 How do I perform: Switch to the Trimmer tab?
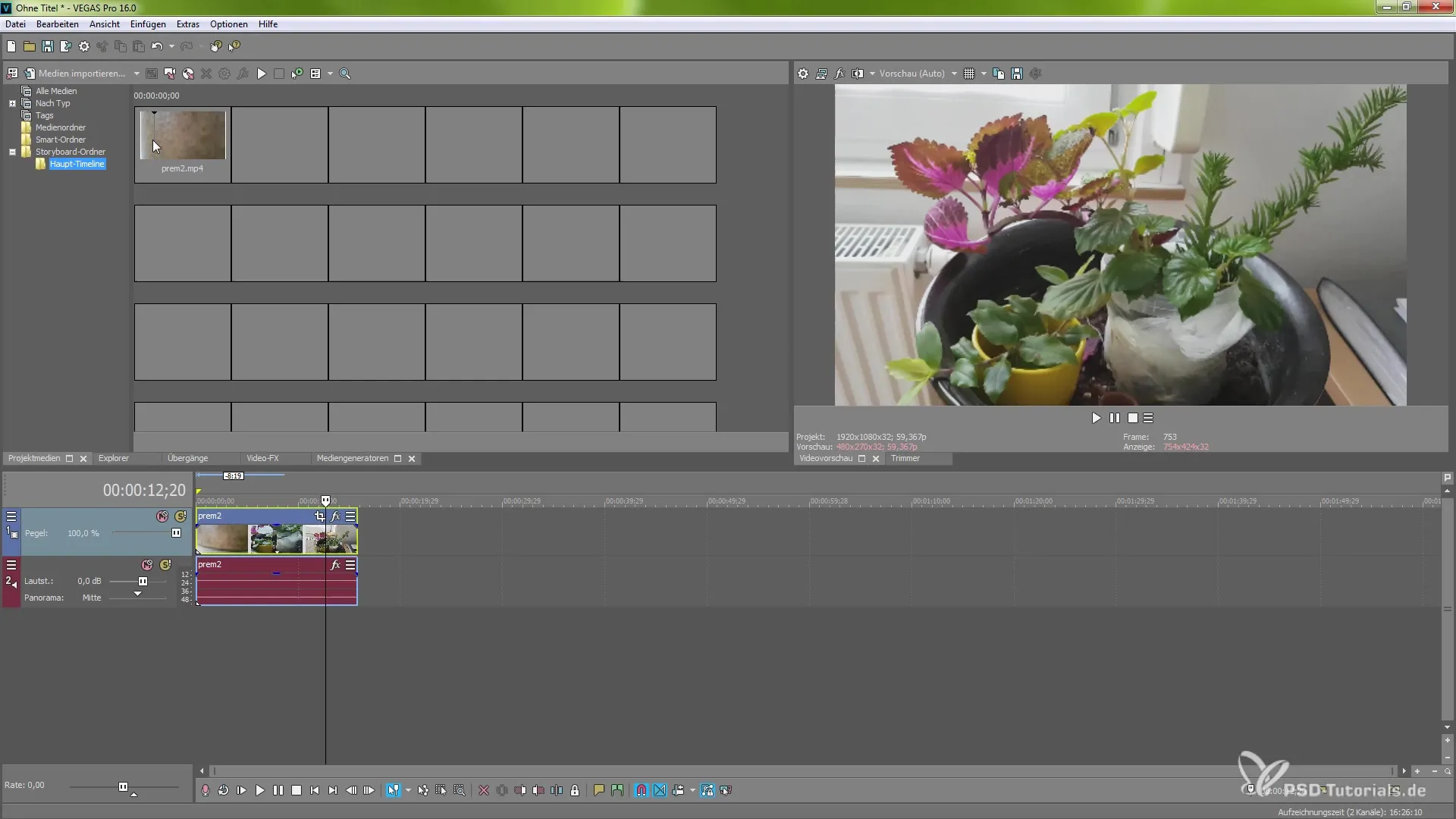pos(905,459)
